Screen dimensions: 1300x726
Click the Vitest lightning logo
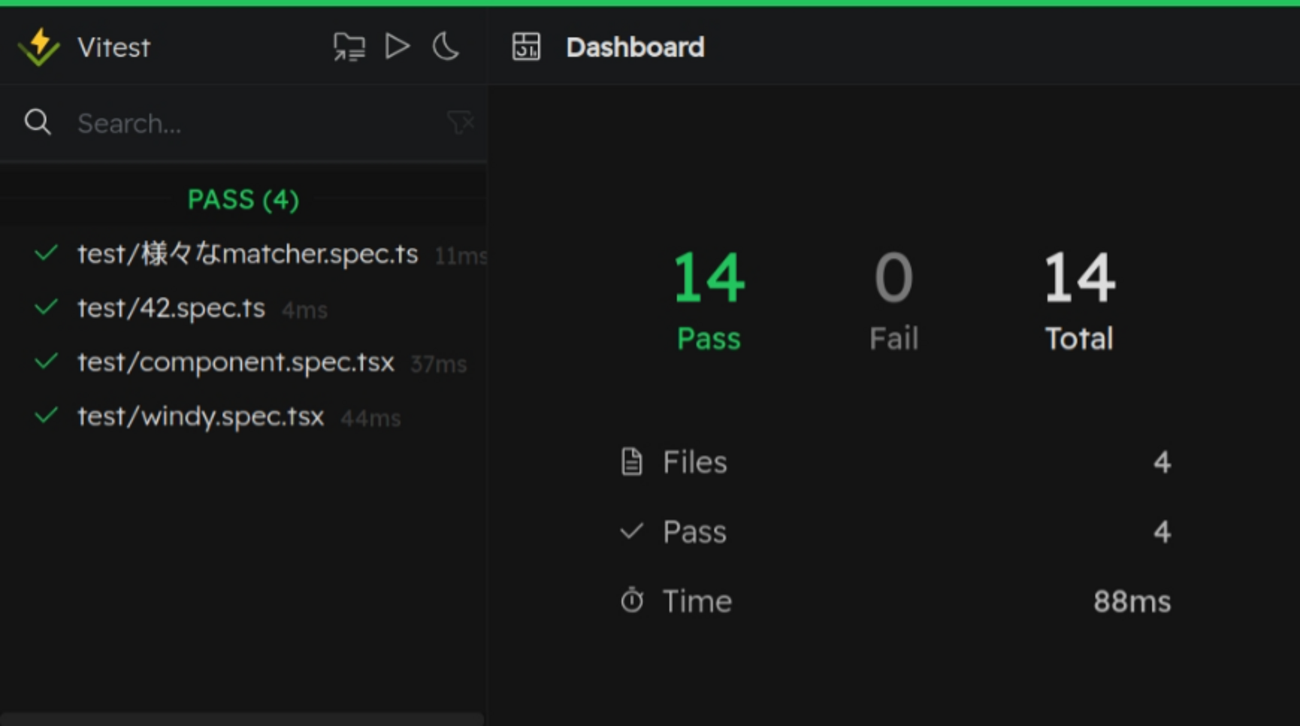click(39, 47)
